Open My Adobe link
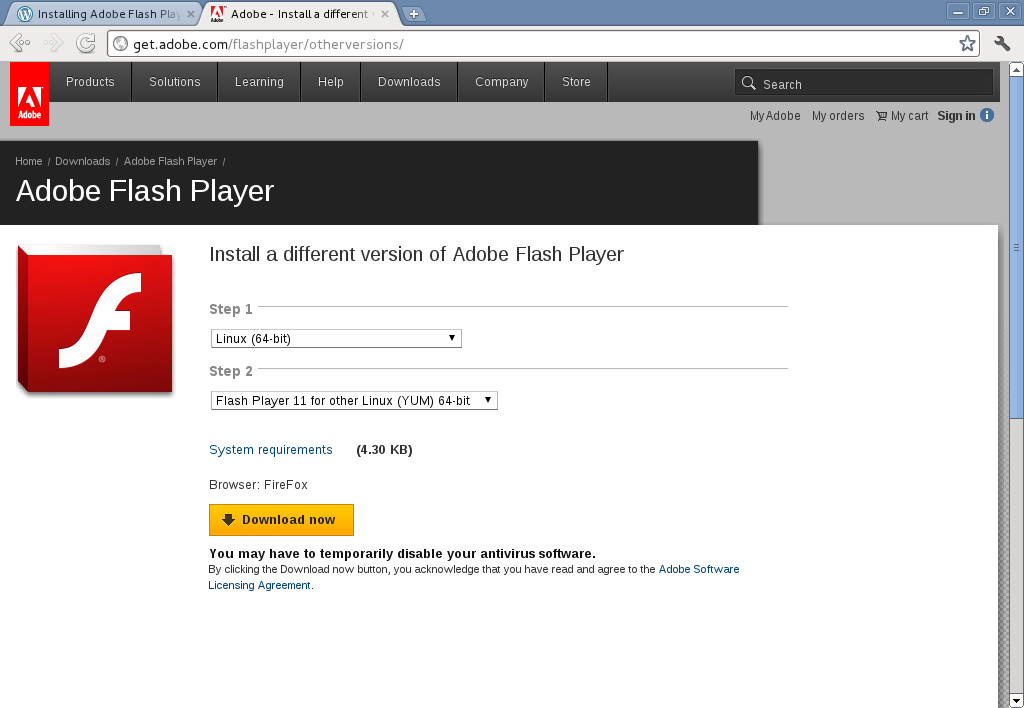This screenshot has width=1024, height=708. (x=775, y=116)
